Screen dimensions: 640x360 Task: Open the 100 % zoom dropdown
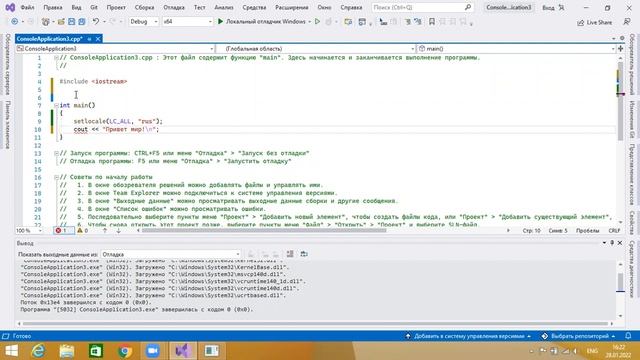29,231
